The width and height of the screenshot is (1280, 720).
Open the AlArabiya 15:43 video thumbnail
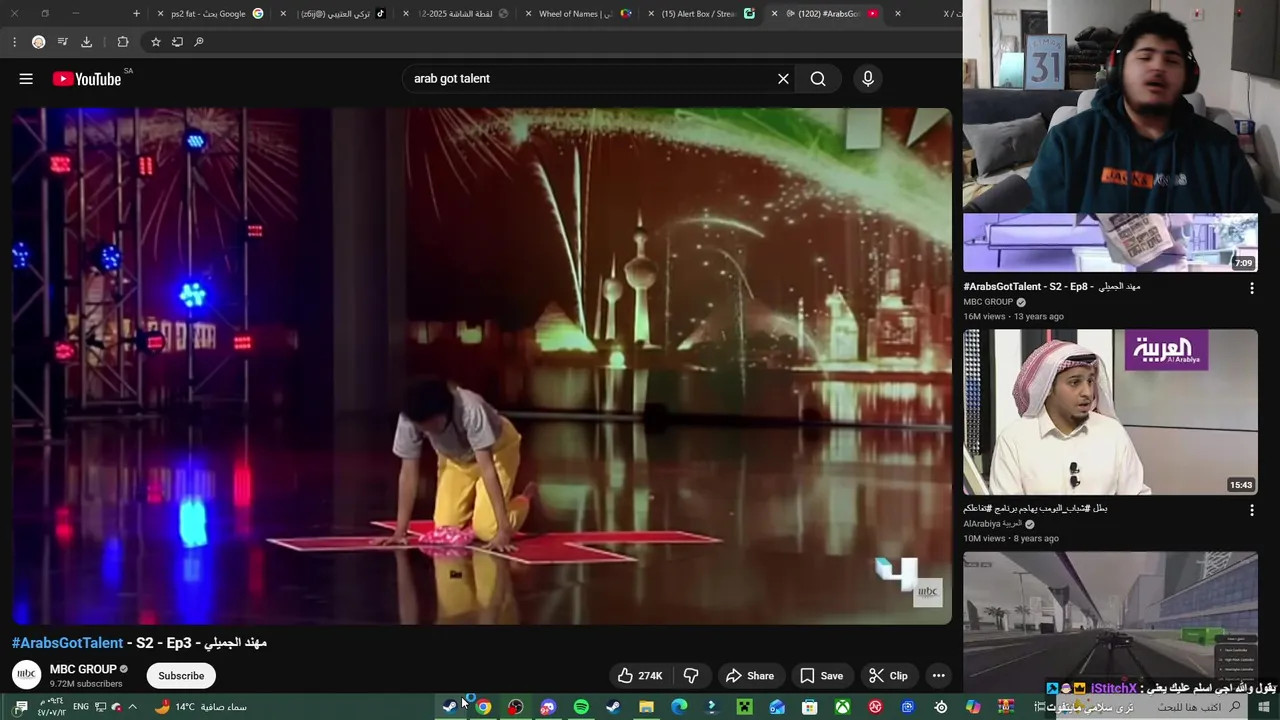pyautogui.click(x=1110, y=412)
